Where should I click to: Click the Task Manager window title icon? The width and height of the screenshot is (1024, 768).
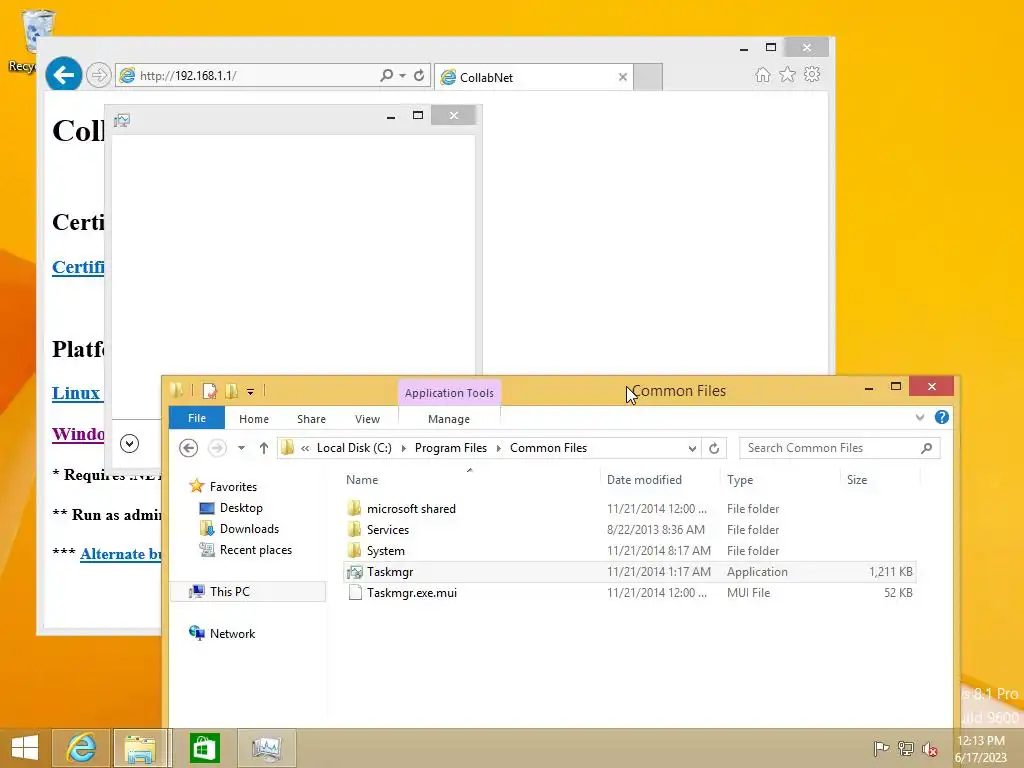(122, 120)
